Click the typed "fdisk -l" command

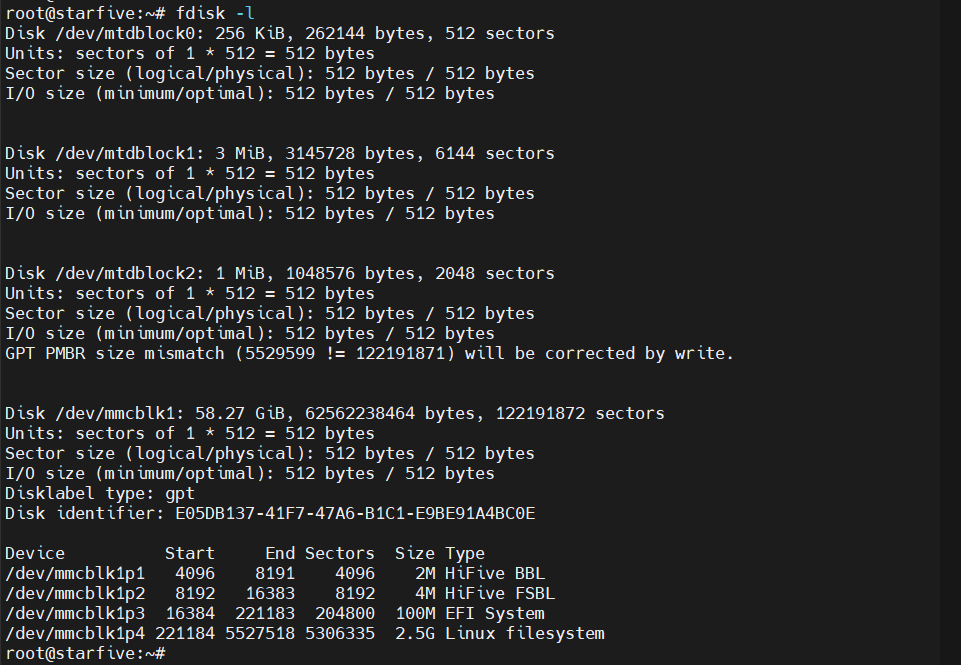[215, 13]
